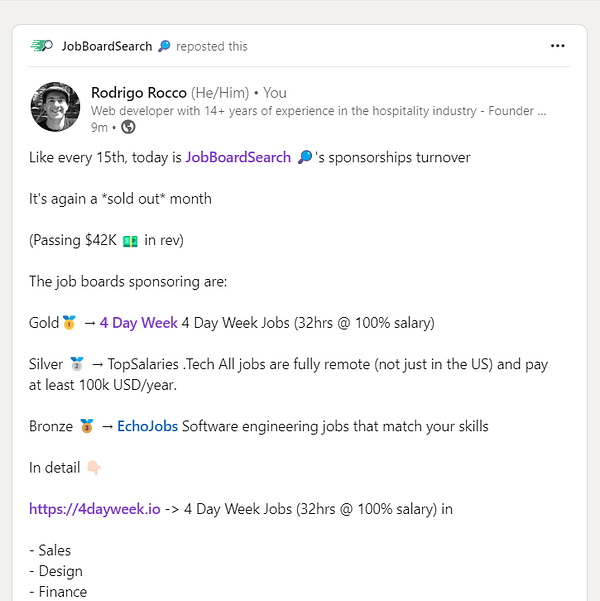Image resolution: width=600 pixels, height=601 pixels.
Task: Click the silver medal emoji
Action: [77, 365]
